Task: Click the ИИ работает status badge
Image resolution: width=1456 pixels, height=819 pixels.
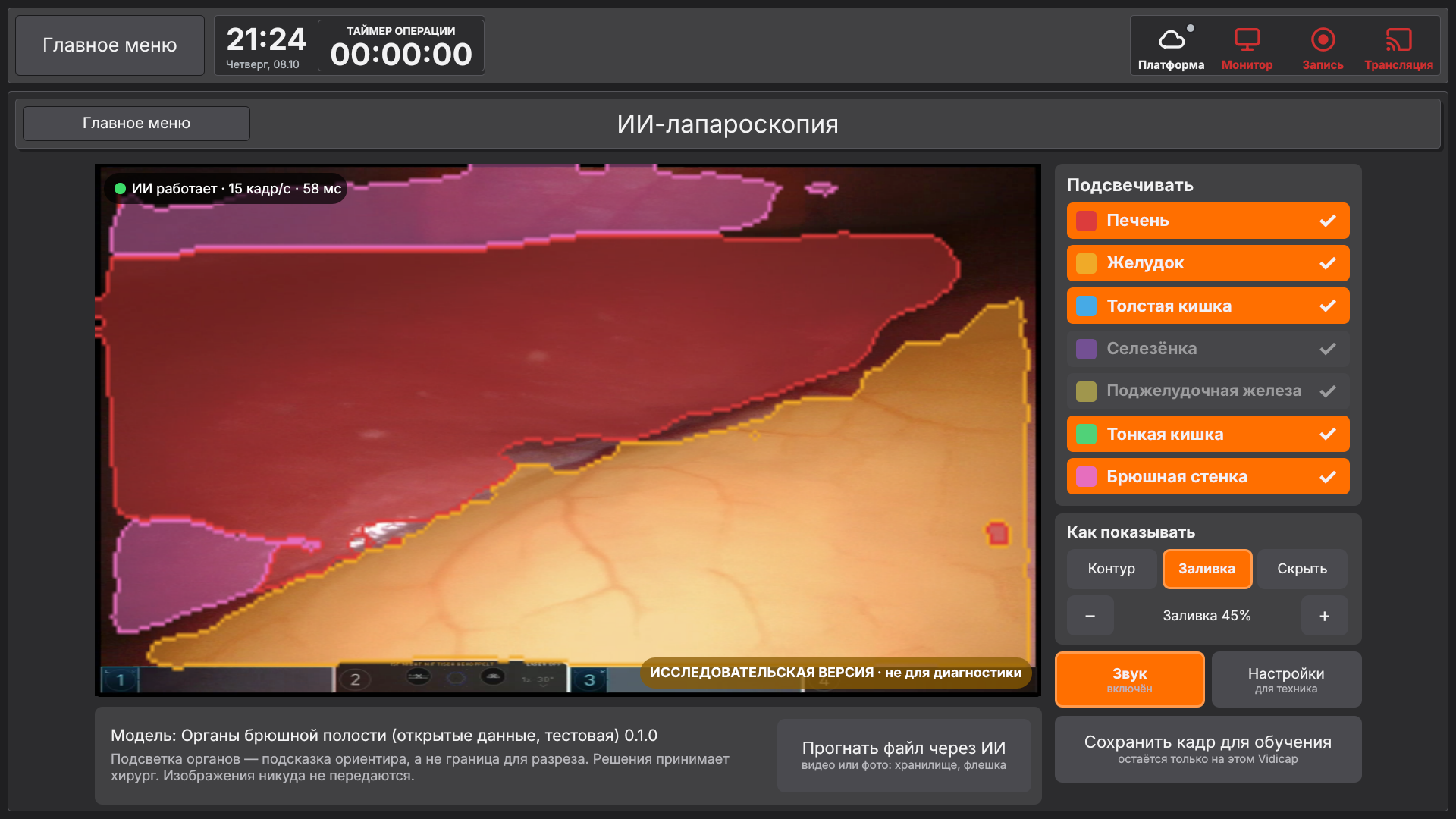Action: click(x=226, y=189)
